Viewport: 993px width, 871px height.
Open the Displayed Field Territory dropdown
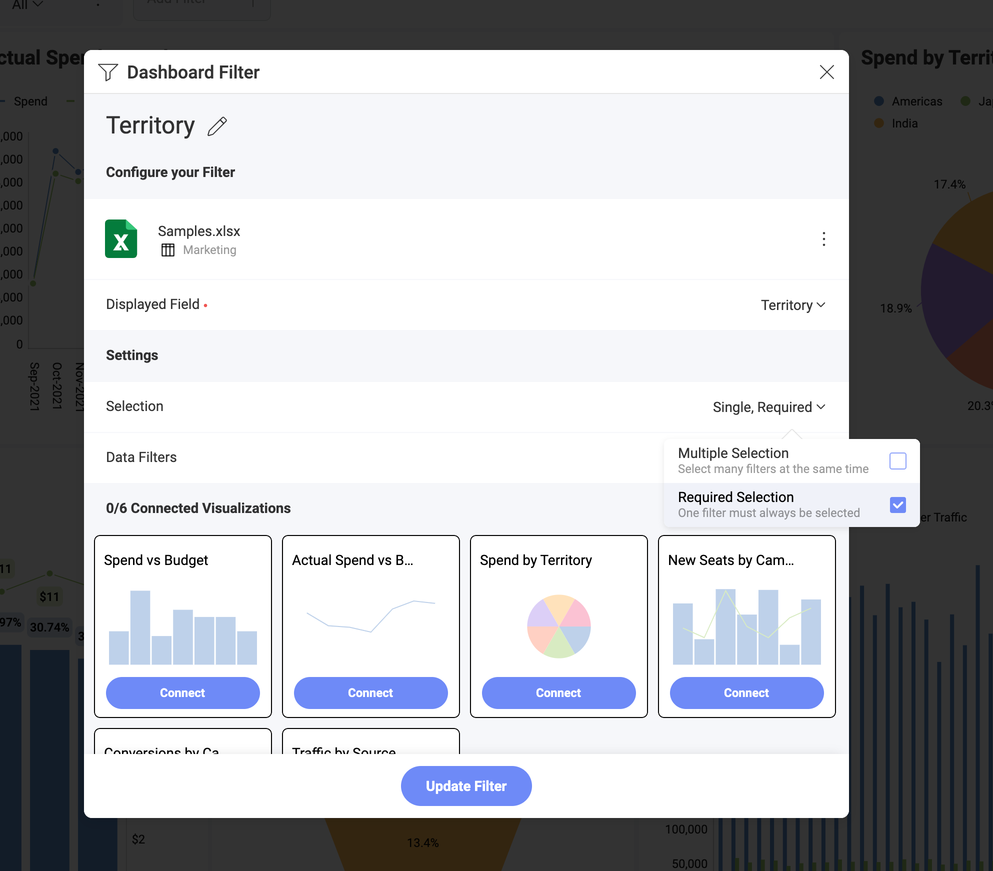click(x=793, y=305)
